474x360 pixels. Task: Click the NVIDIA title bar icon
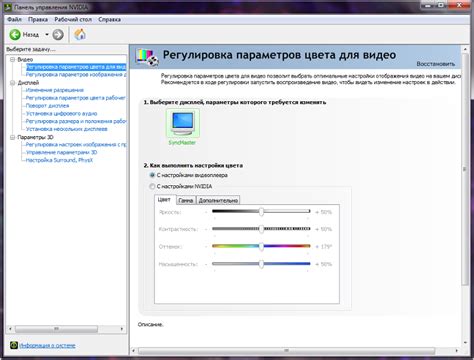click(x=8, y=7)
